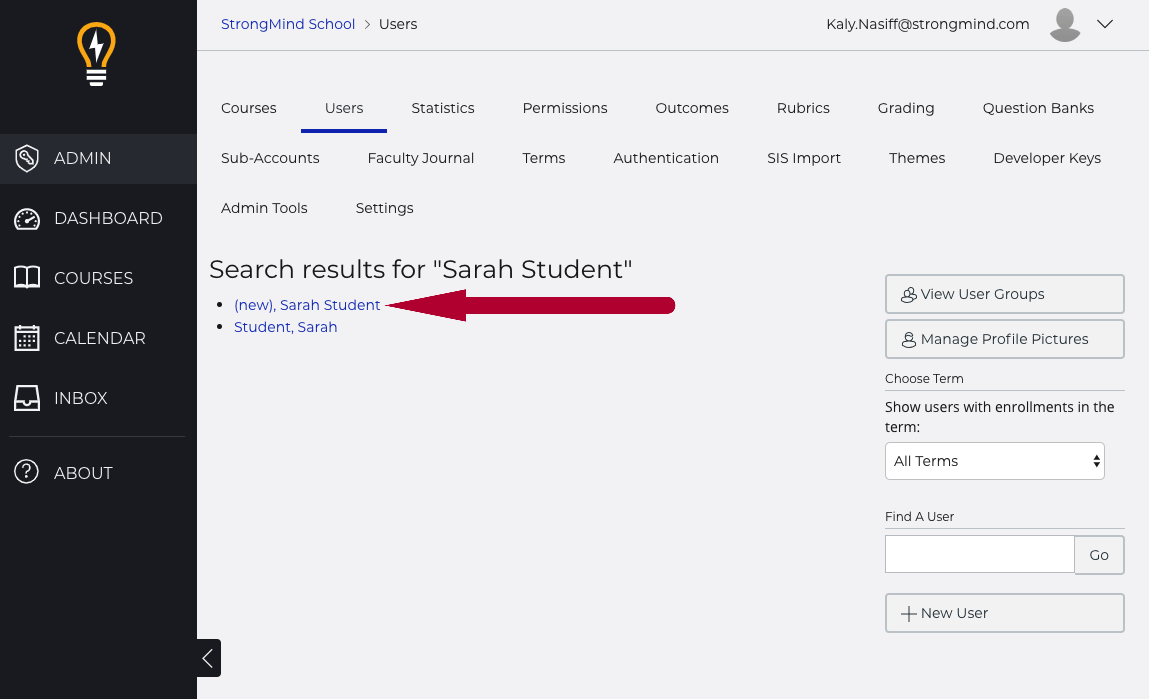Open the SIS Import tab
The image size is (1149, 699).
(x=803, y=158)
